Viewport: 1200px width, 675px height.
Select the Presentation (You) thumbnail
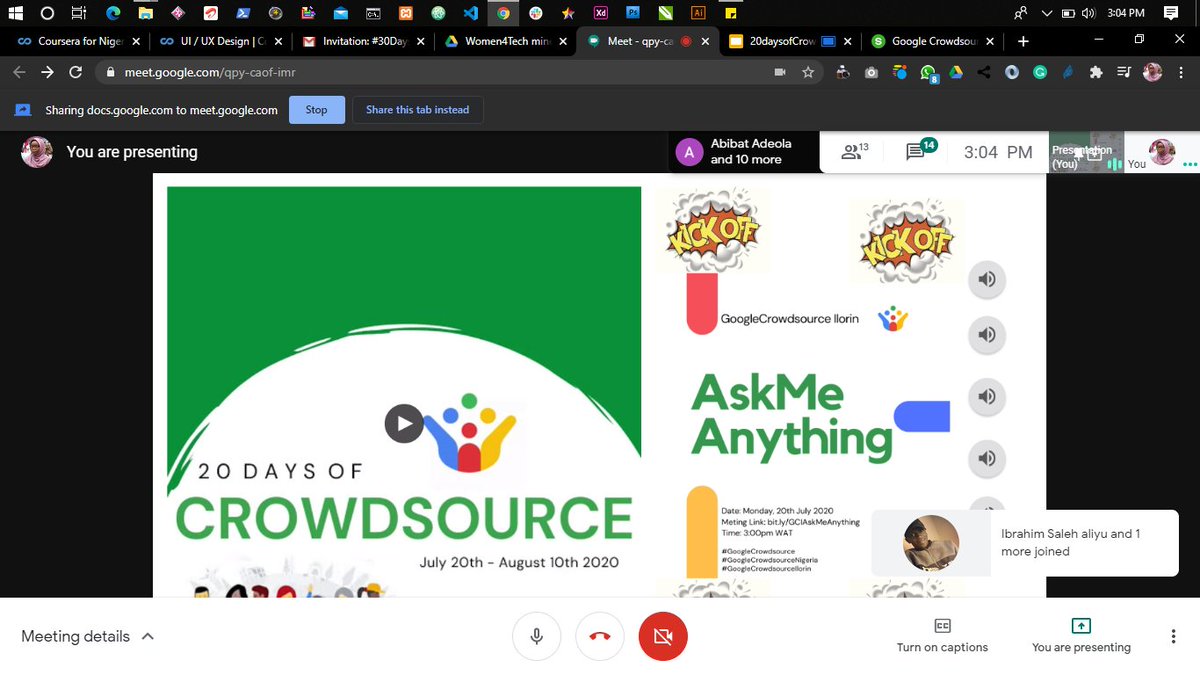(x=1085, y=152)
